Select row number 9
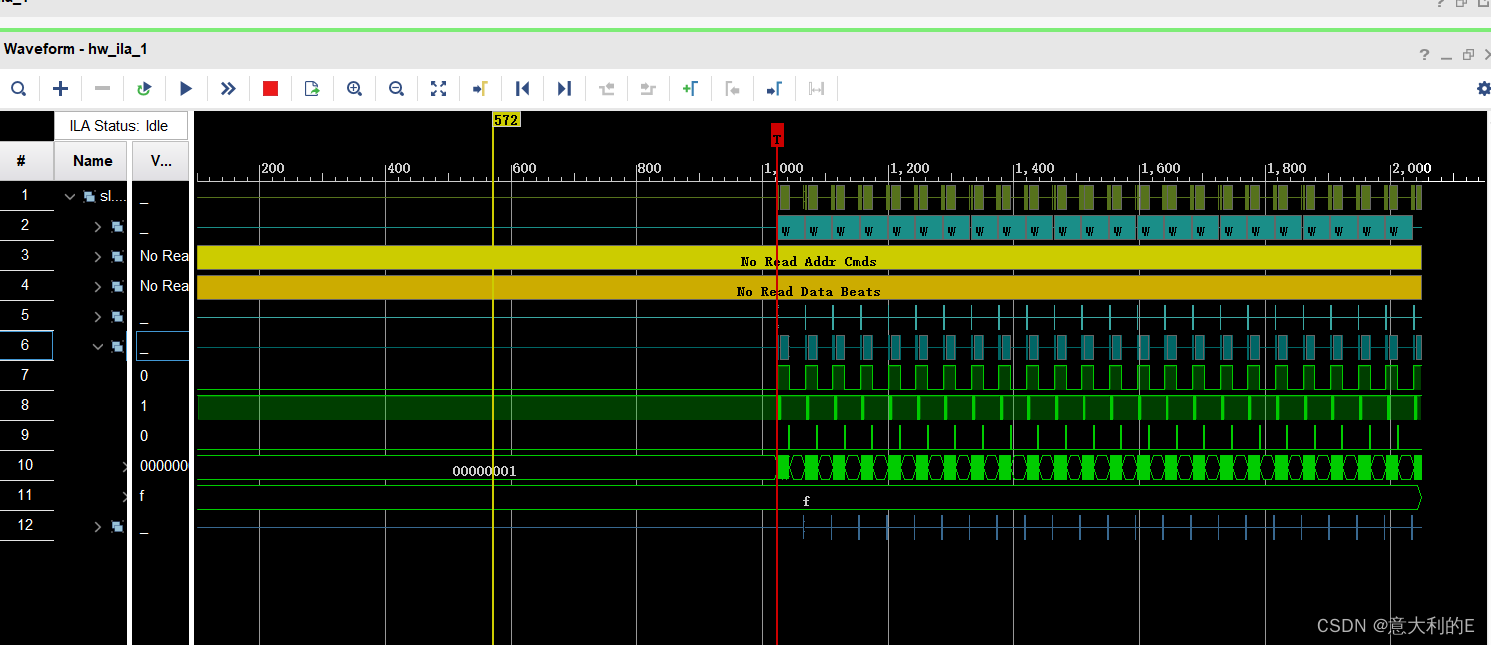 click(25, 435)
